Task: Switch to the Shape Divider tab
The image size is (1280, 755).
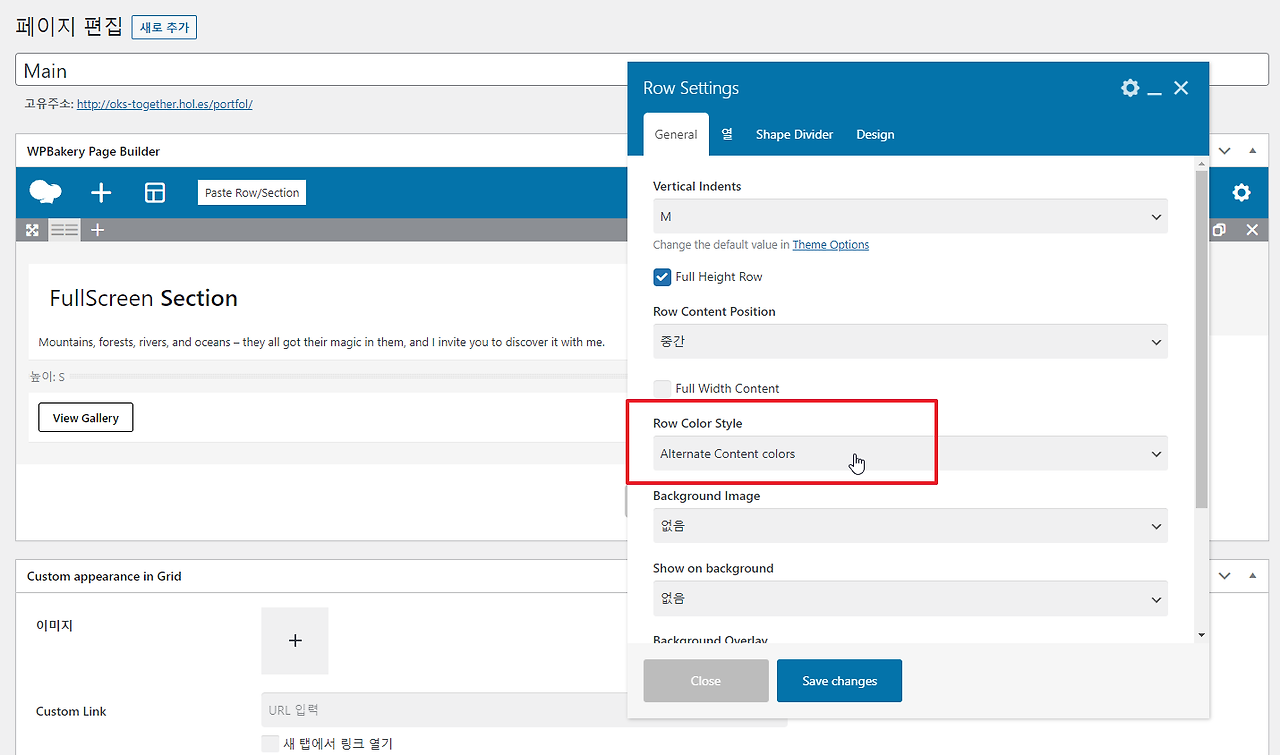Action: tap(795, 135)
